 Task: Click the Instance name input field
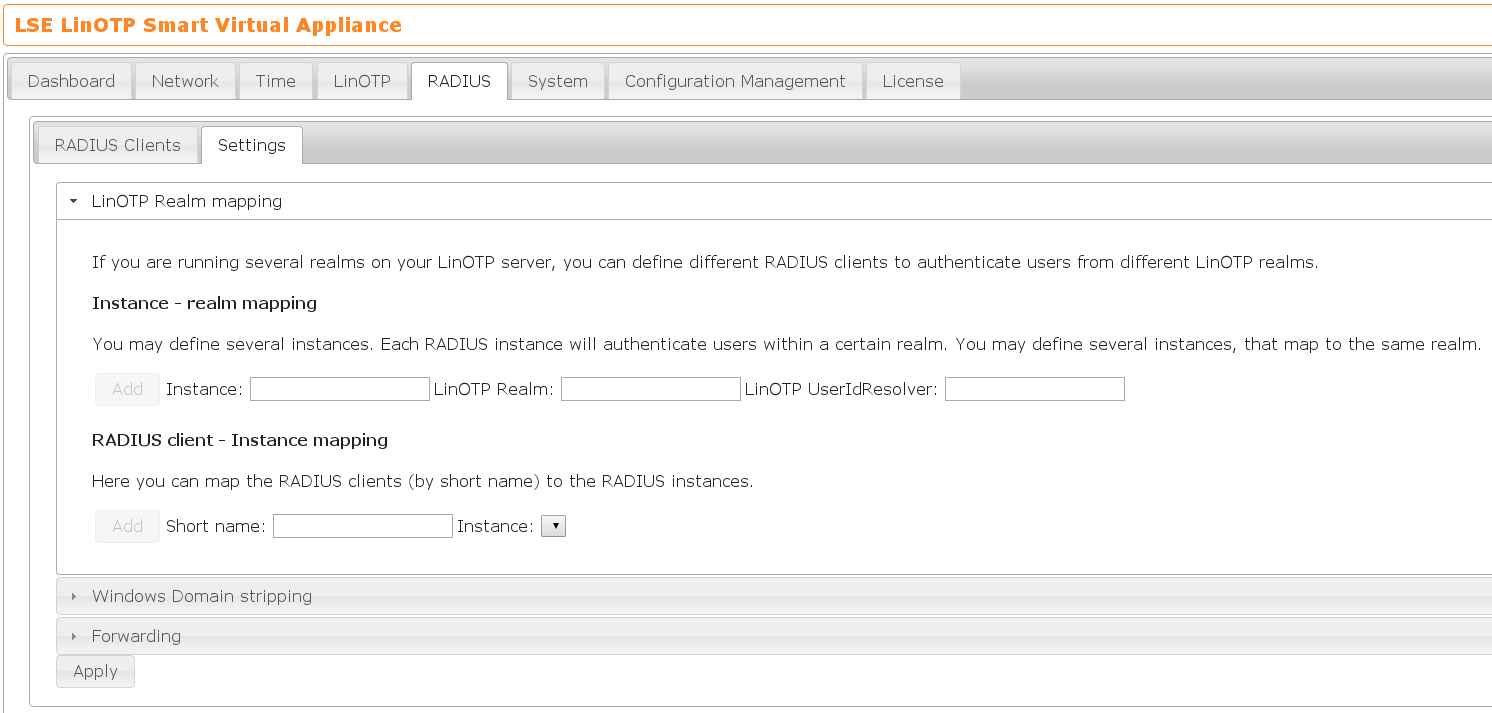click(x=339, y=389)
